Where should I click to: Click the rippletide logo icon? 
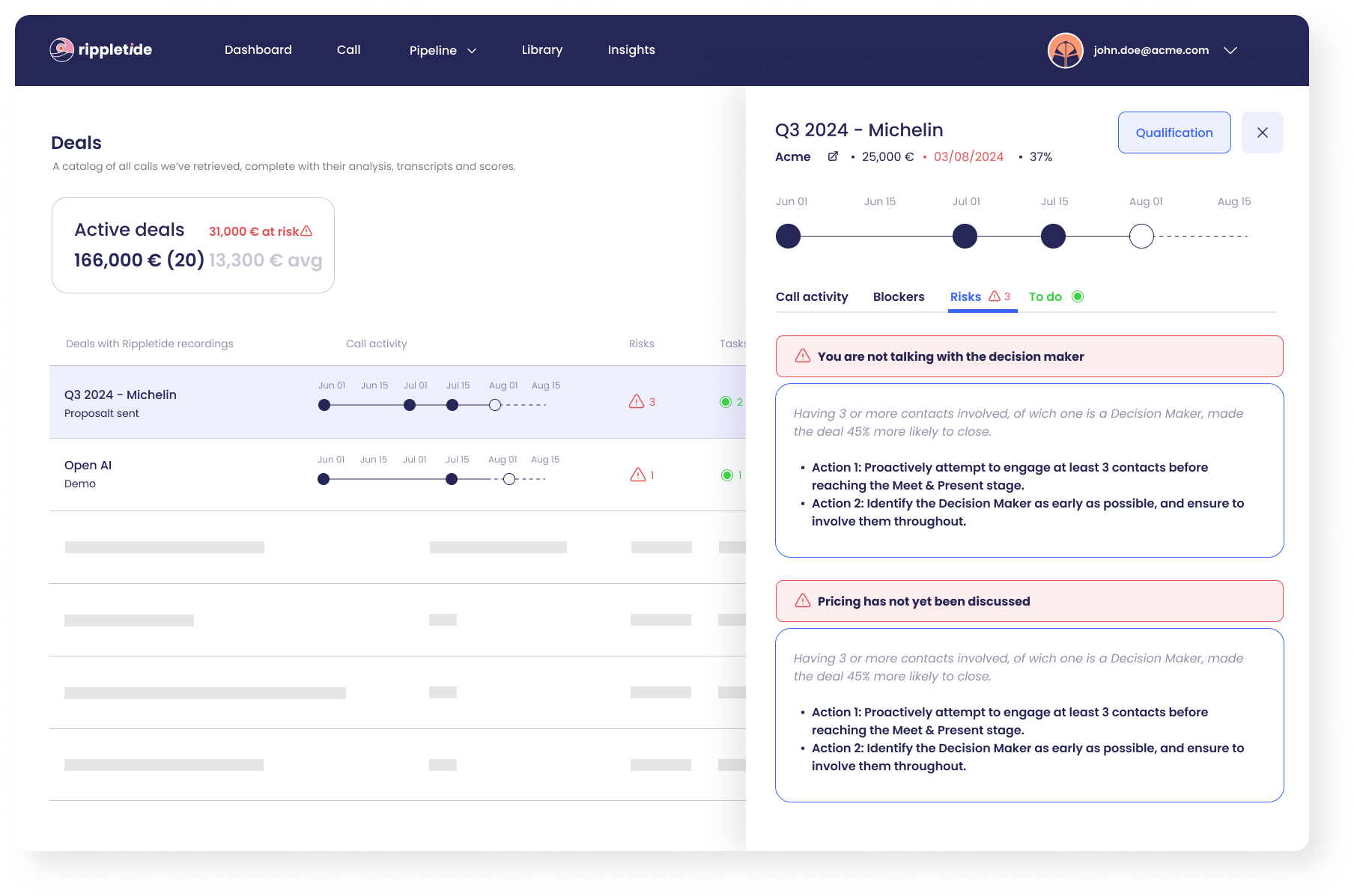point(61,49)
